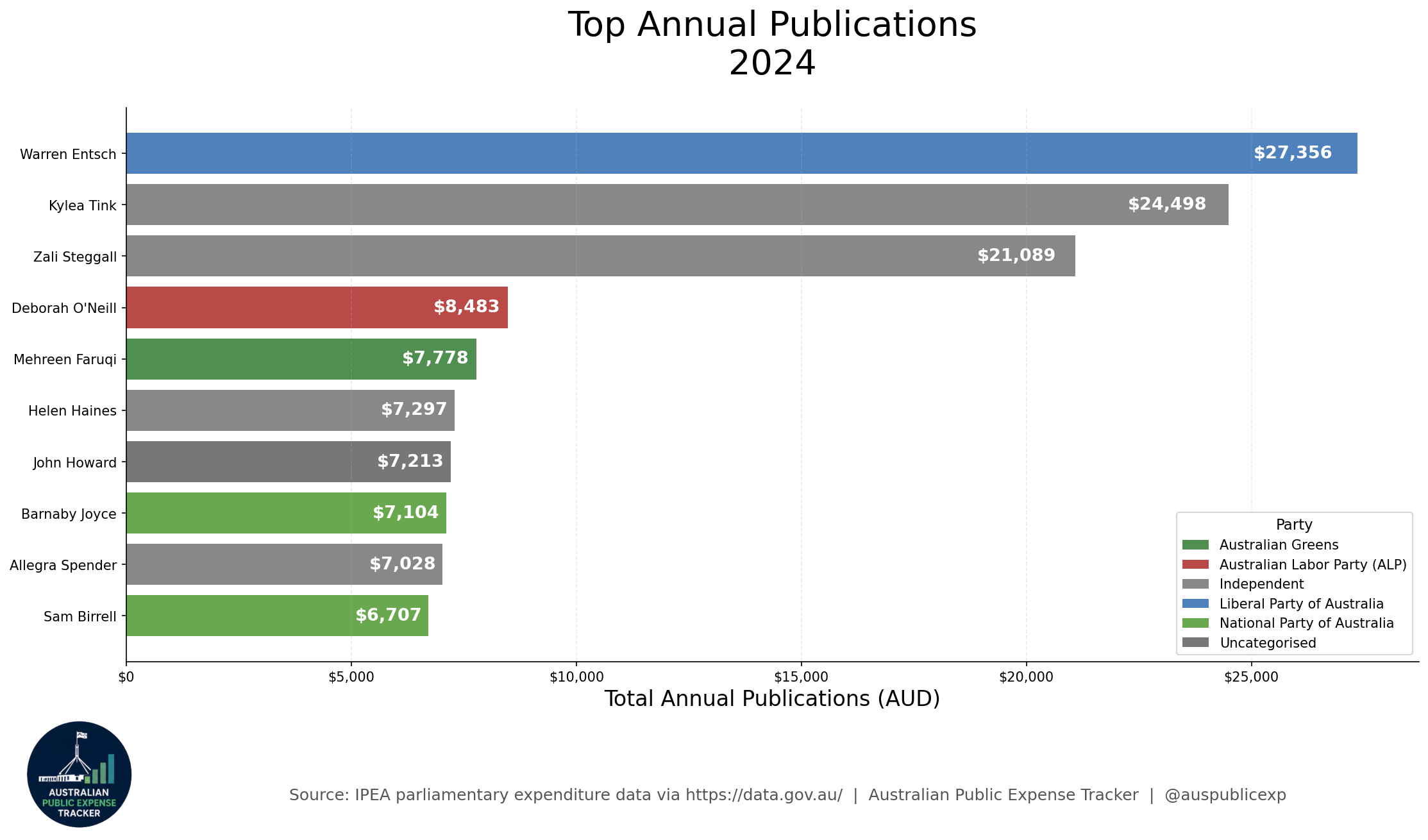Select "Australian Public Expense Tracker" in the source line
This screenshot has width=1428, height=840.
(x=1004, y=795)
